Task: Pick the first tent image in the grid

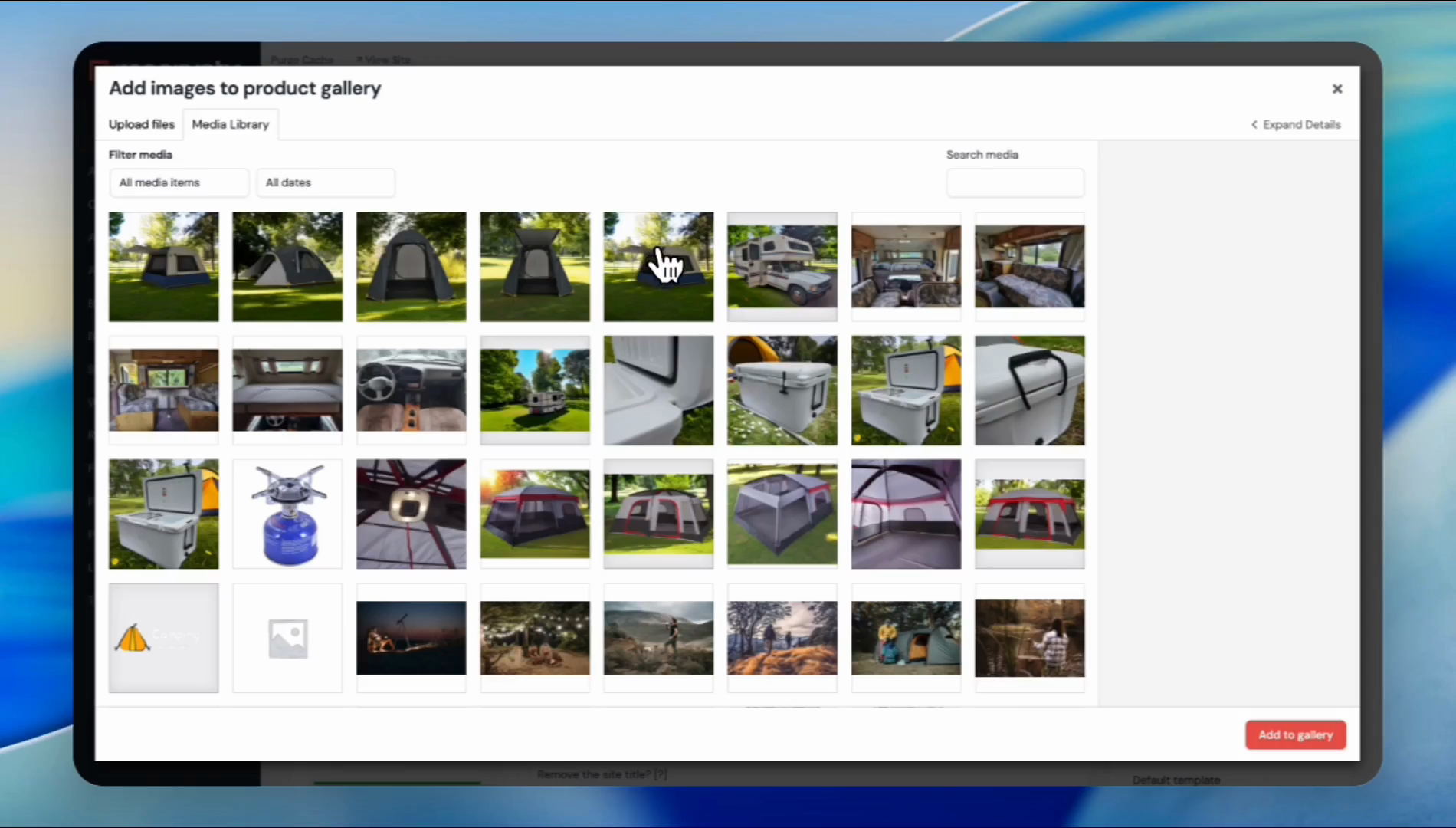Action: pyautogui.click(x=163, y=266)
